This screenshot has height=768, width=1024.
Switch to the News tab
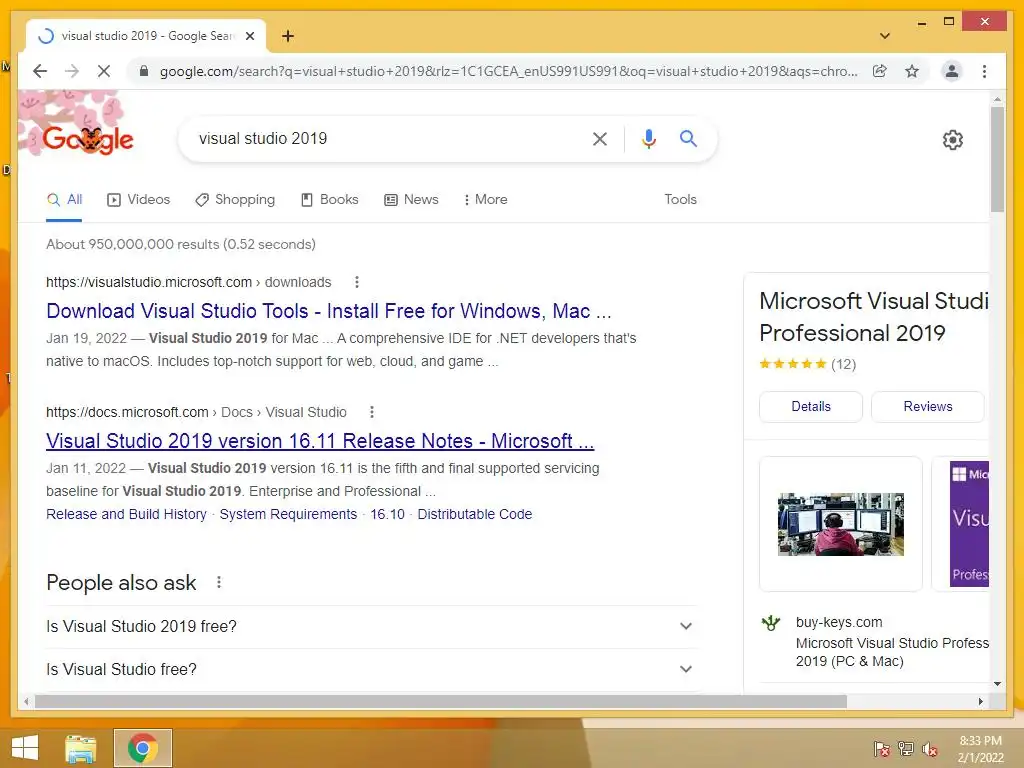pos(411,200)
